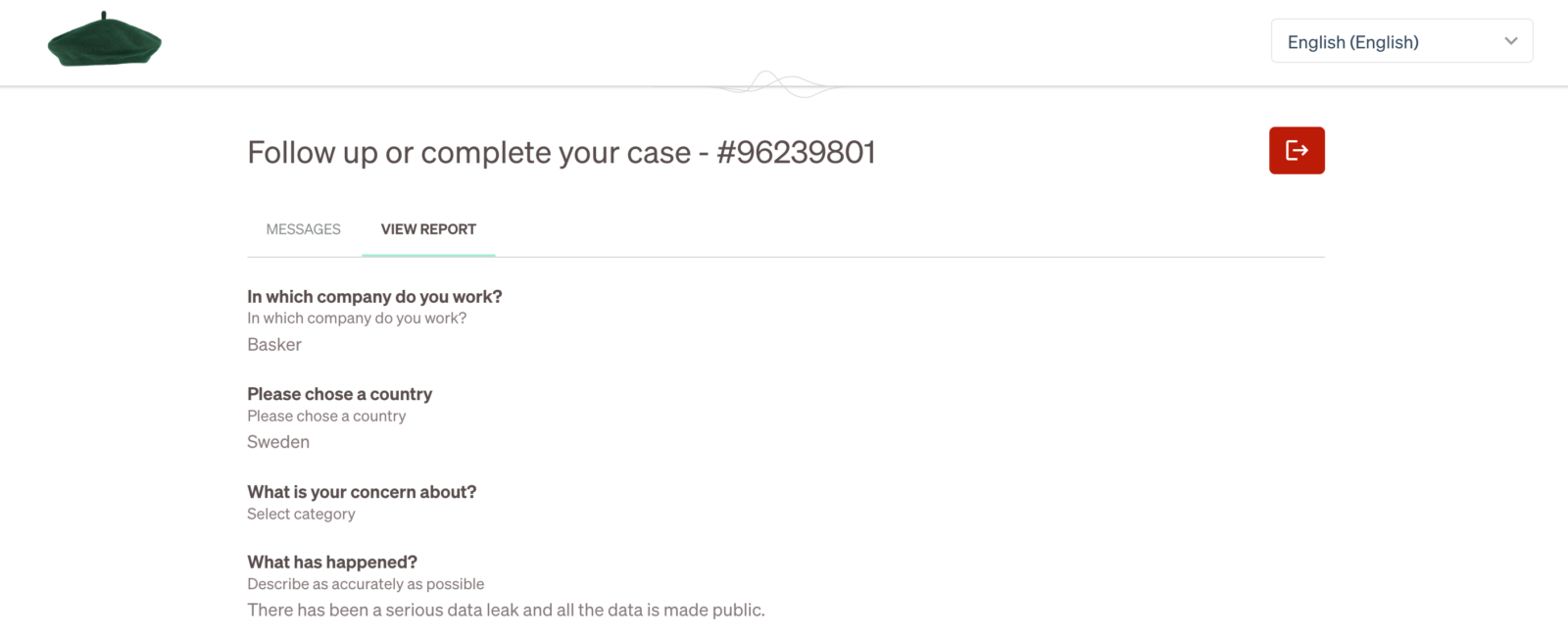Click the case number heading #96239801

tap(796, 153)
